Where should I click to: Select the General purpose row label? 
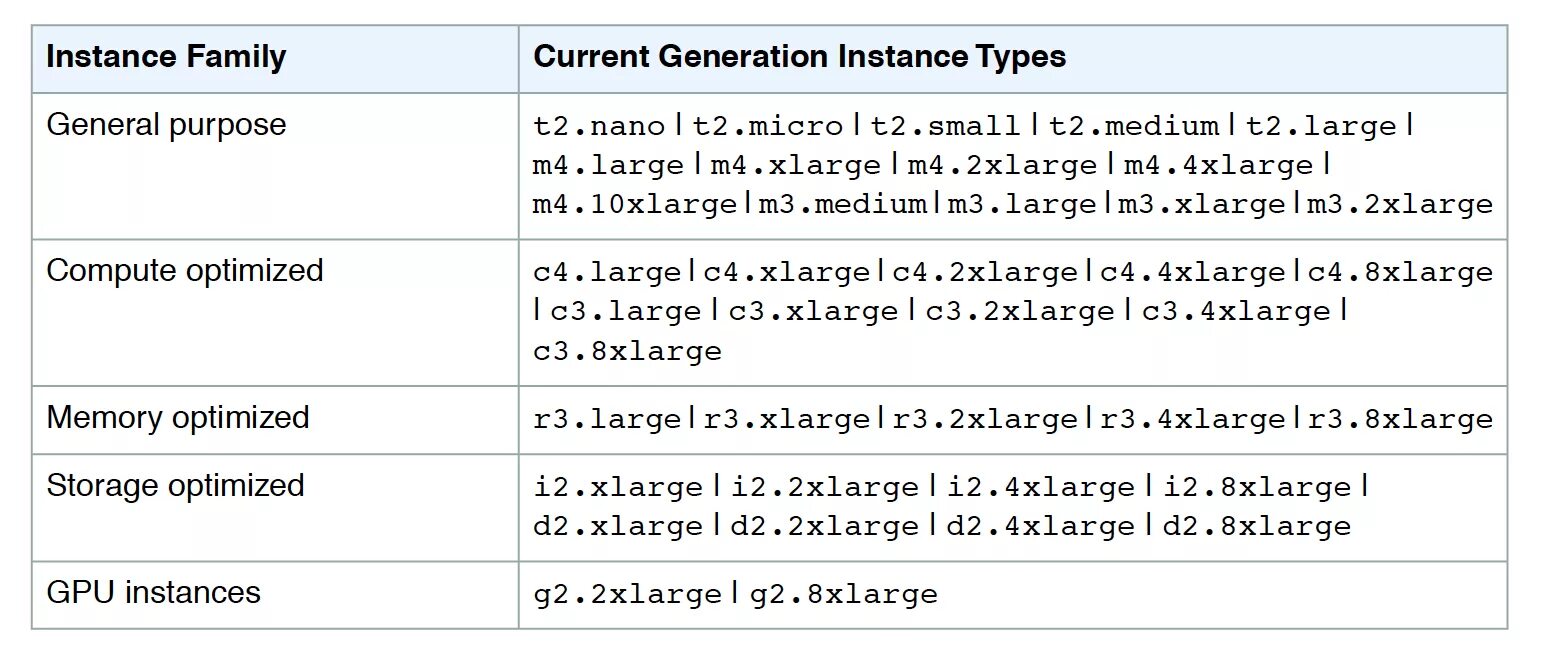tap(166, 126)
